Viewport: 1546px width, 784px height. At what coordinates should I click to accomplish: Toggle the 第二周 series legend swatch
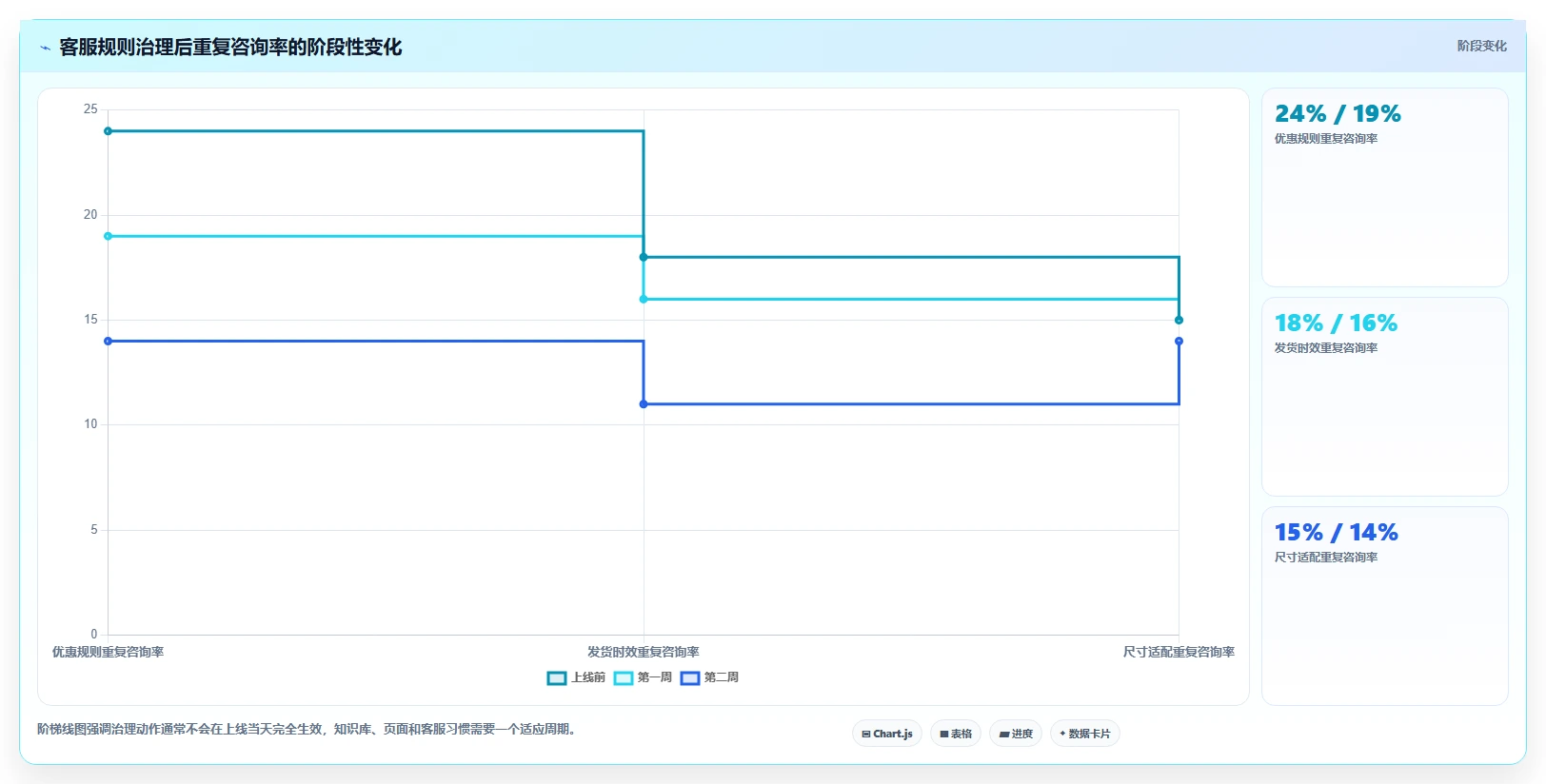click(690, 678)
